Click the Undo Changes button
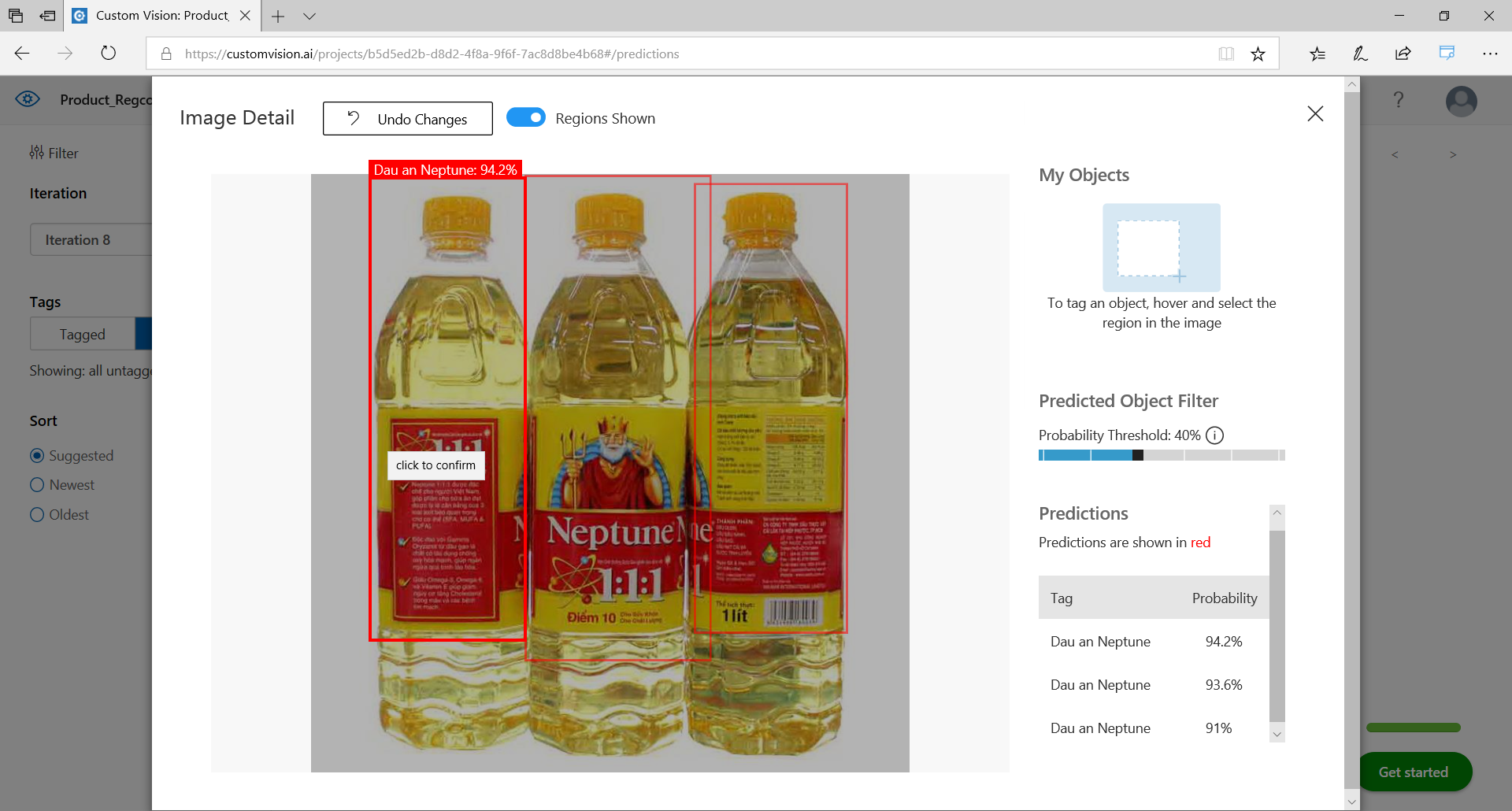This screenshot has width=1512, height=811. pos(408,118)
